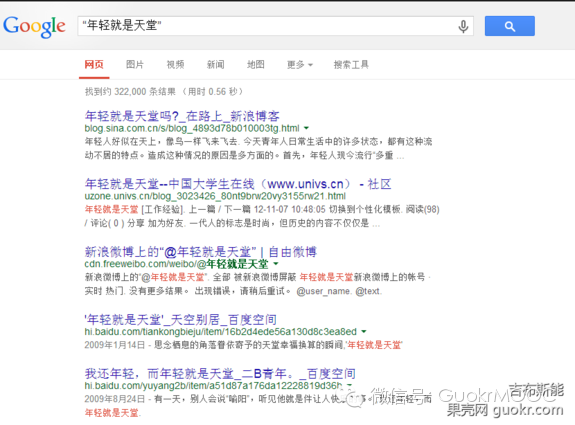Open result "年轻就是天堂吗?_在路上_新浪博客"
The image size is (575, 425).
[182, 116]
